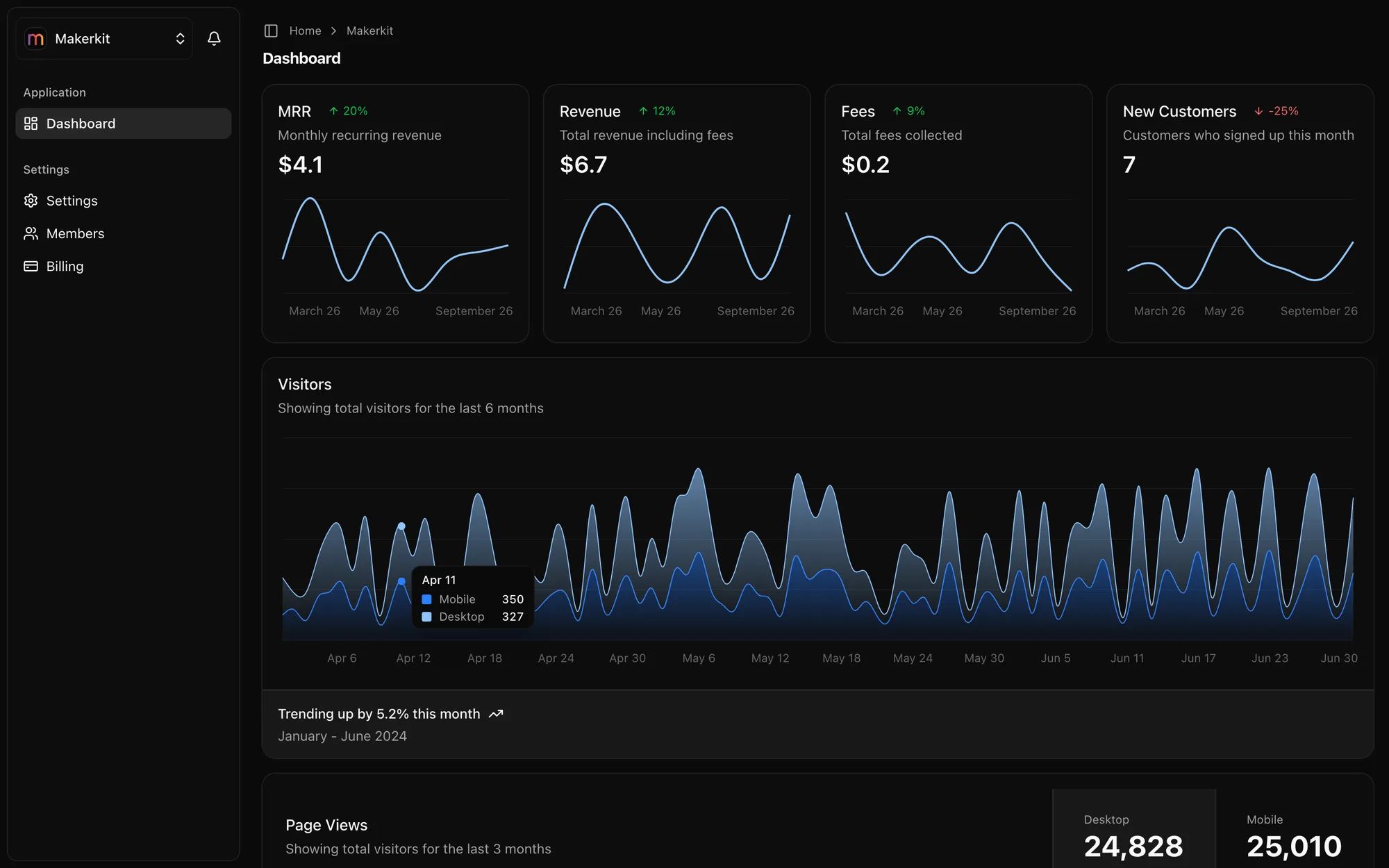Click the MRR upward arrow icon
This screenshot has width=1389, height=868.
point(333,111)
